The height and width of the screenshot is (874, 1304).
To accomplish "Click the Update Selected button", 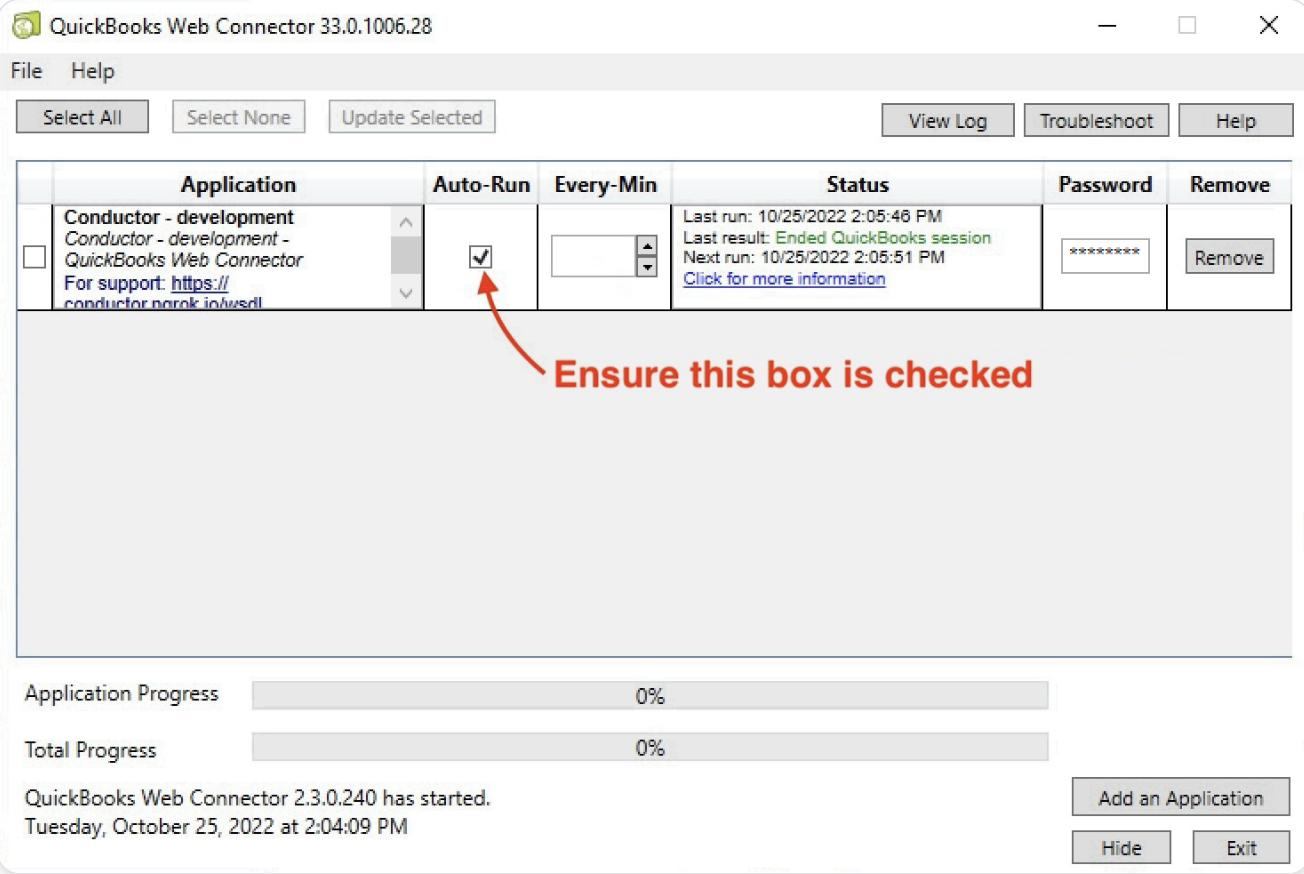I will click(412, 117).
